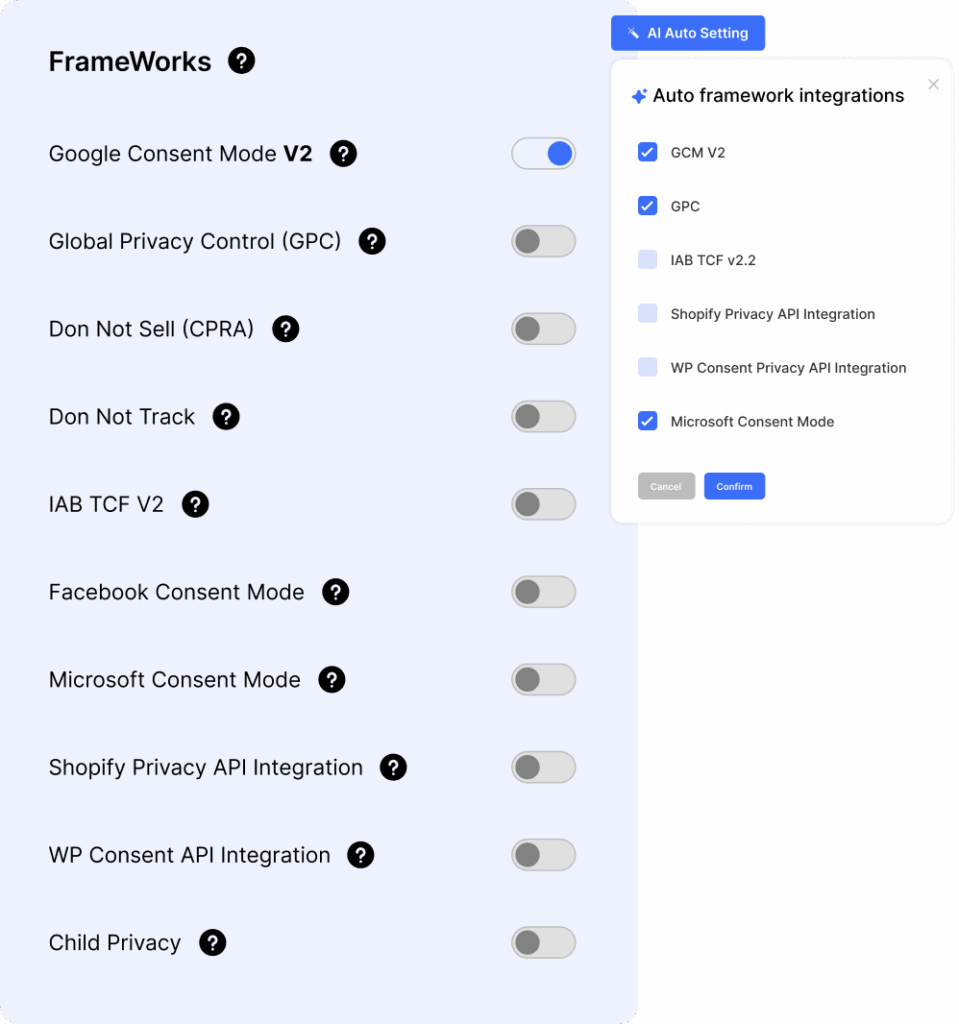Screen dimensions: 959x1024
Task: Uncheck Microsoft Consent Mode in popup
Action: [647, 421]
